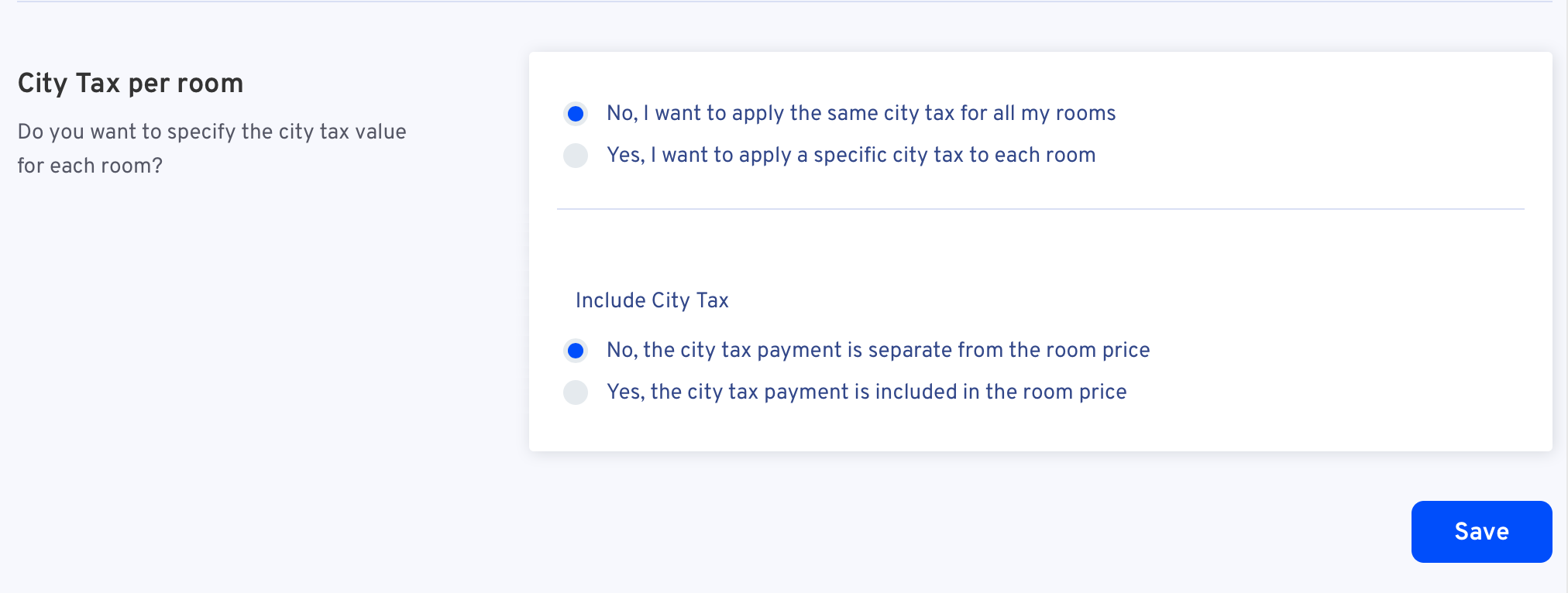Click the label 'No, I want to apply the same city tax'
The image size is (1568, 593).
pyautogui.click(x=861, y=114)
